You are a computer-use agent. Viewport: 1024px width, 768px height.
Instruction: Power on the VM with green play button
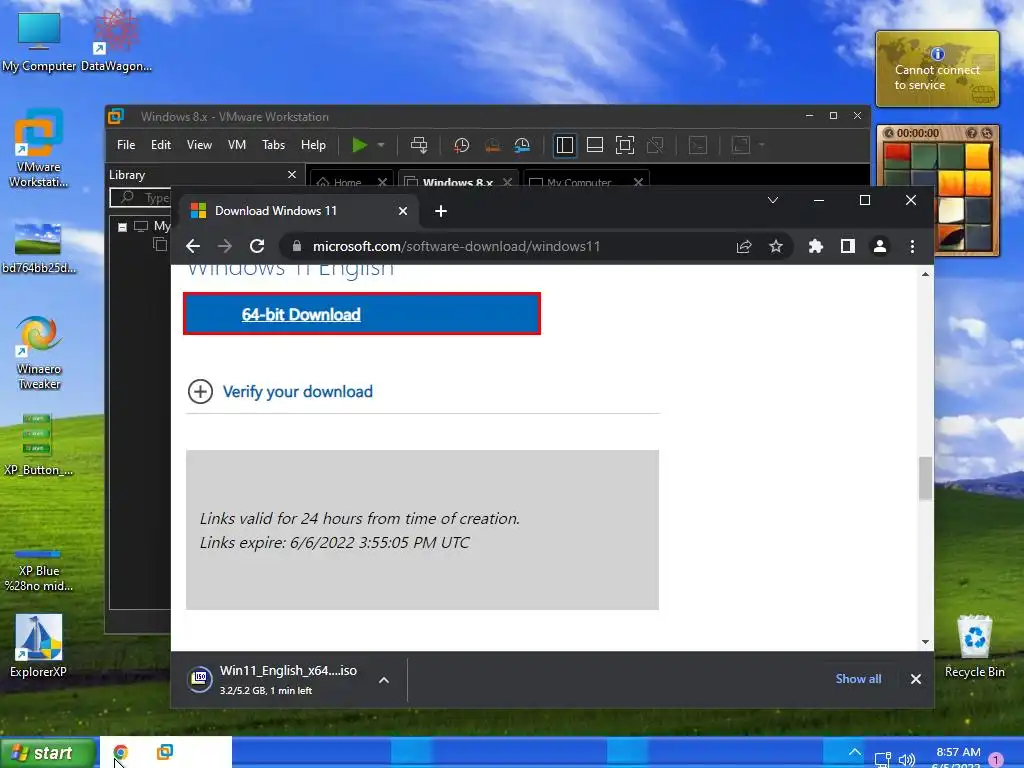pyautogui.click(x=359, y=145)
